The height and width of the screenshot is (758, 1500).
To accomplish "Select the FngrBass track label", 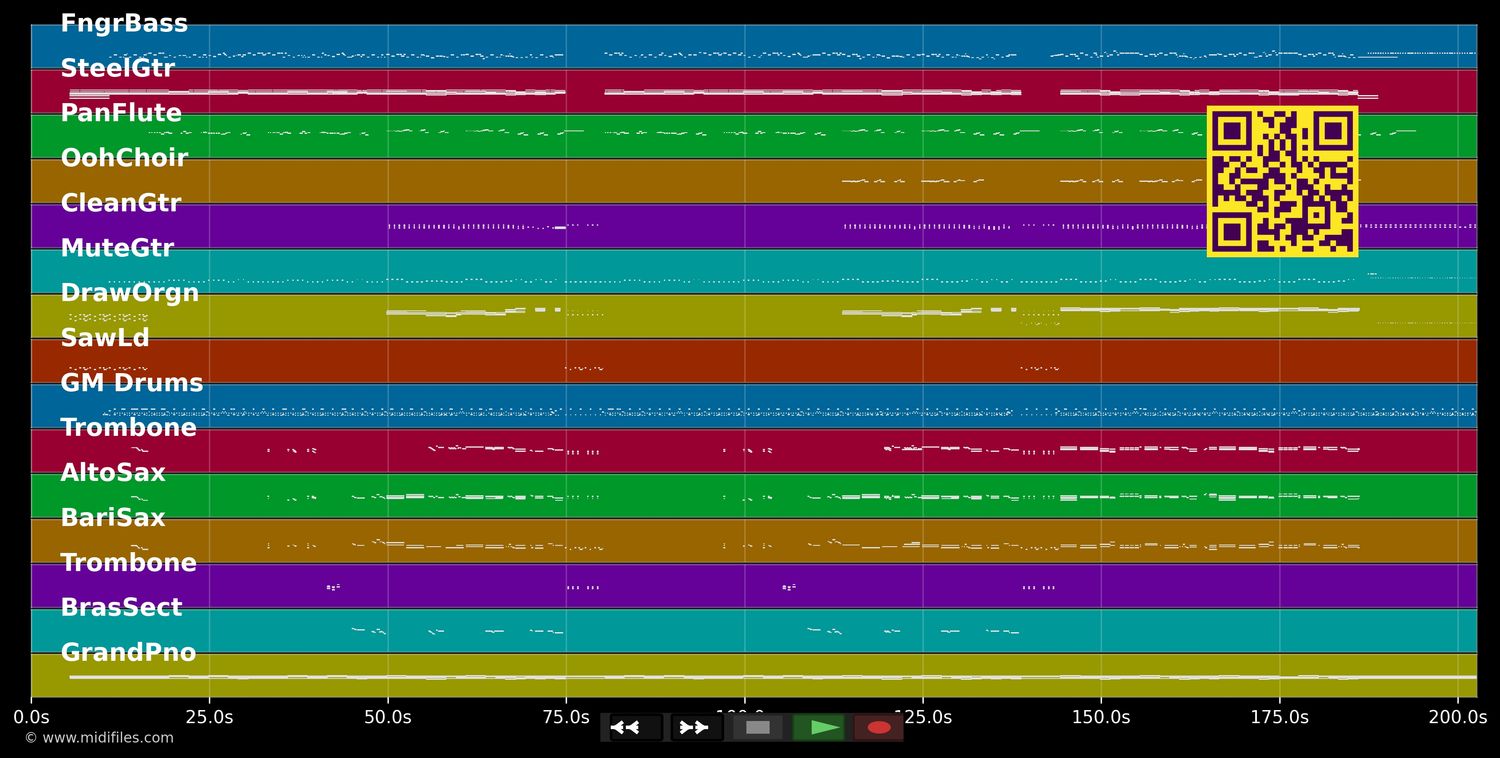I will [124, 24].
